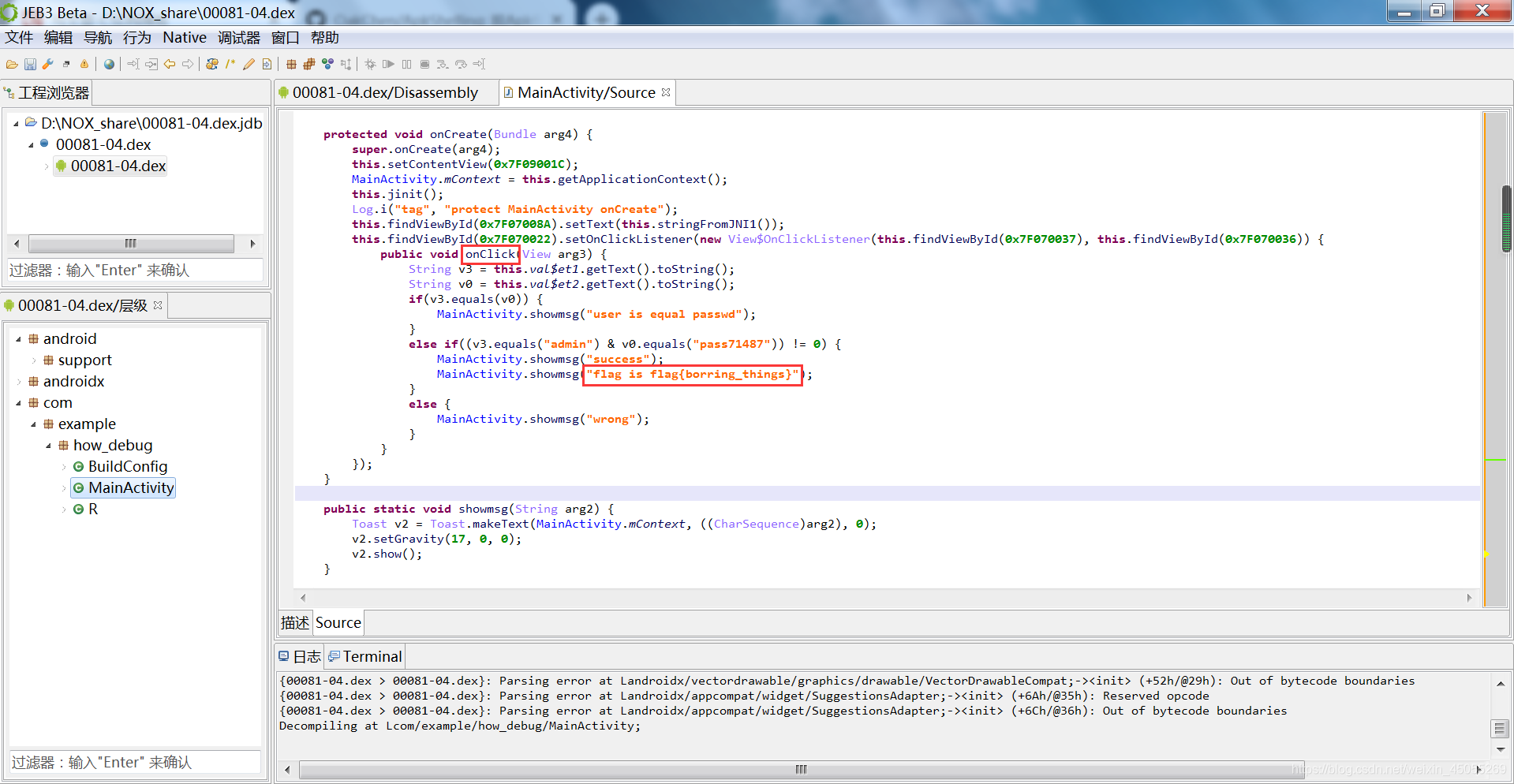Open the 帮助 menu

click(325, 38)
